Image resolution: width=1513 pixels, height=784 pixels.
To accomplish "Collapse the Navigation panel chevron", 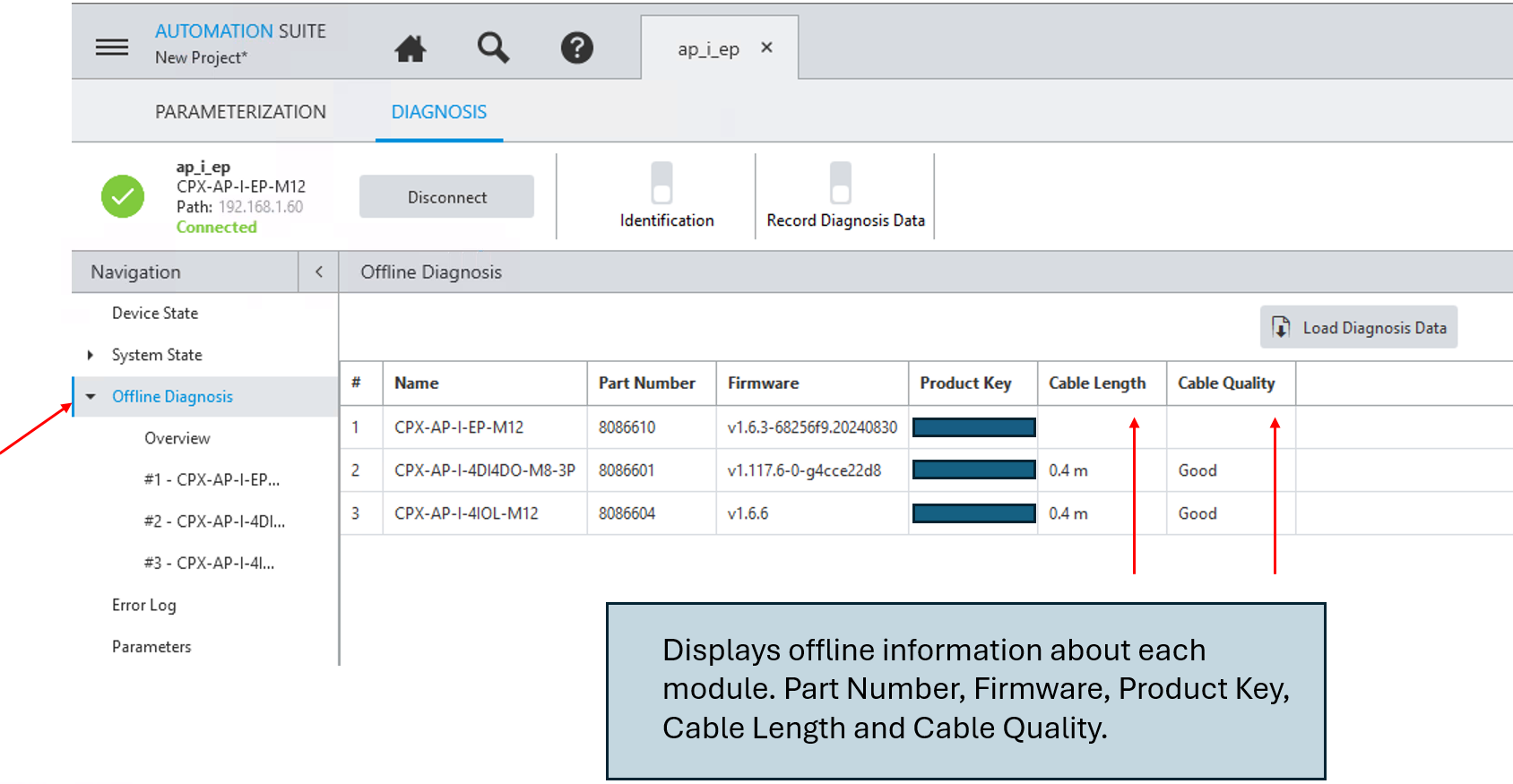I will click(x=318, y=271).
